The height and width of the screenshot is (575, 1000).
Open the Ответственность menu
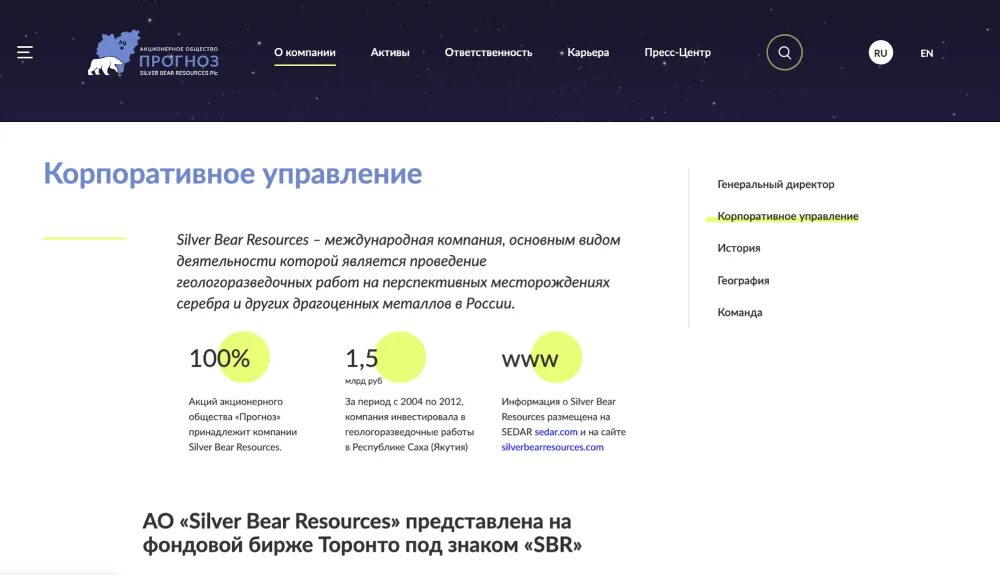(489, 52)
